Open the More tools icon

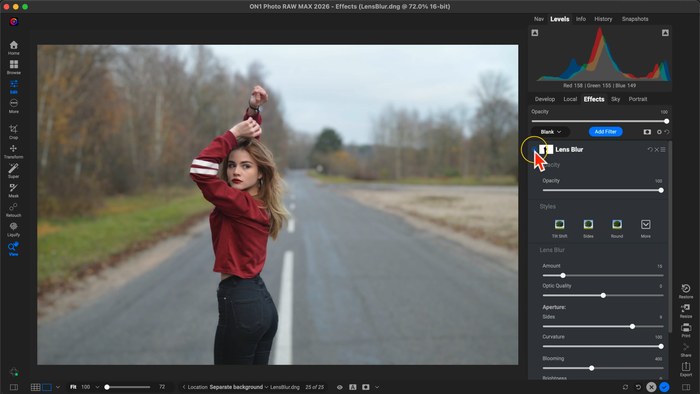click(14, 106)
